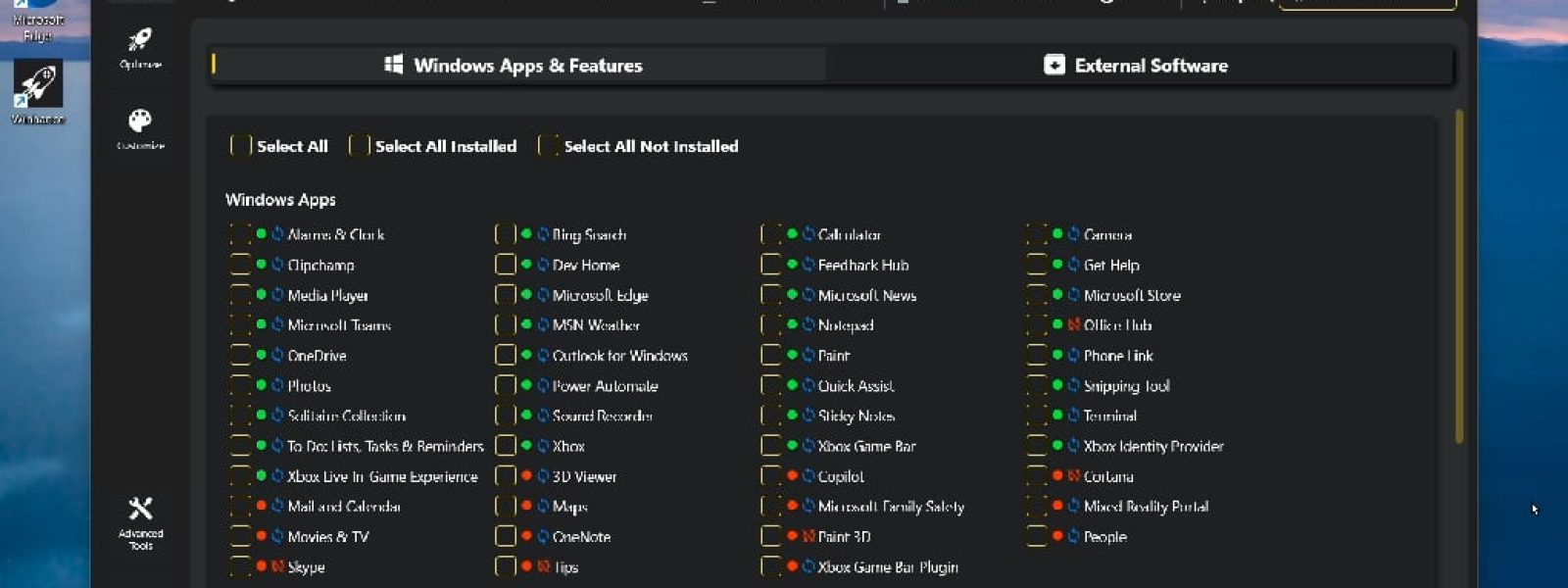This screenshot has height=588, width=1568.
Task: Select the Mail and Calendar label
Action: click(x=344, y=507)
